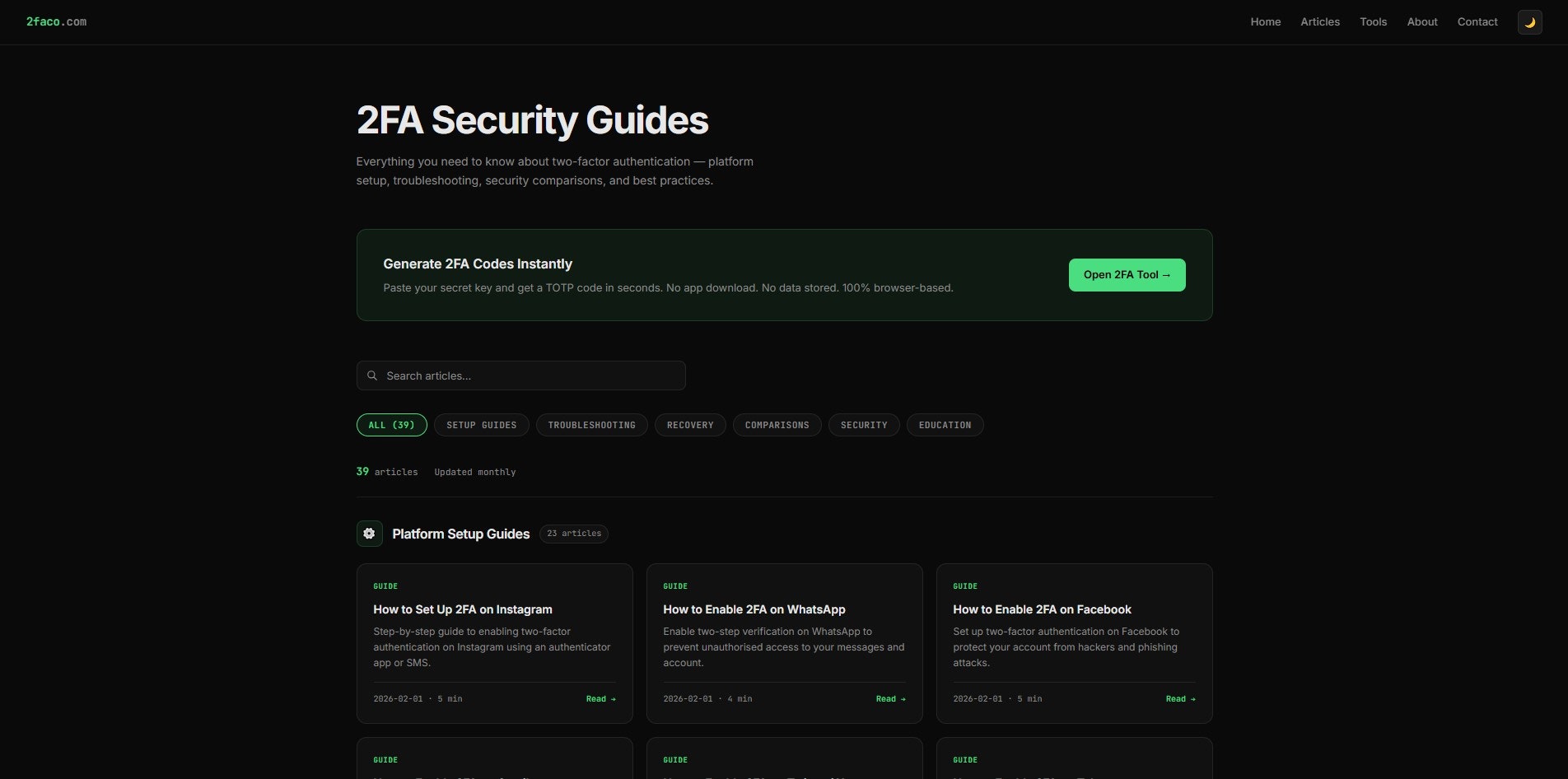
Task: Click Read on the WhatsApp card
Action: click(x=890, y=699)
